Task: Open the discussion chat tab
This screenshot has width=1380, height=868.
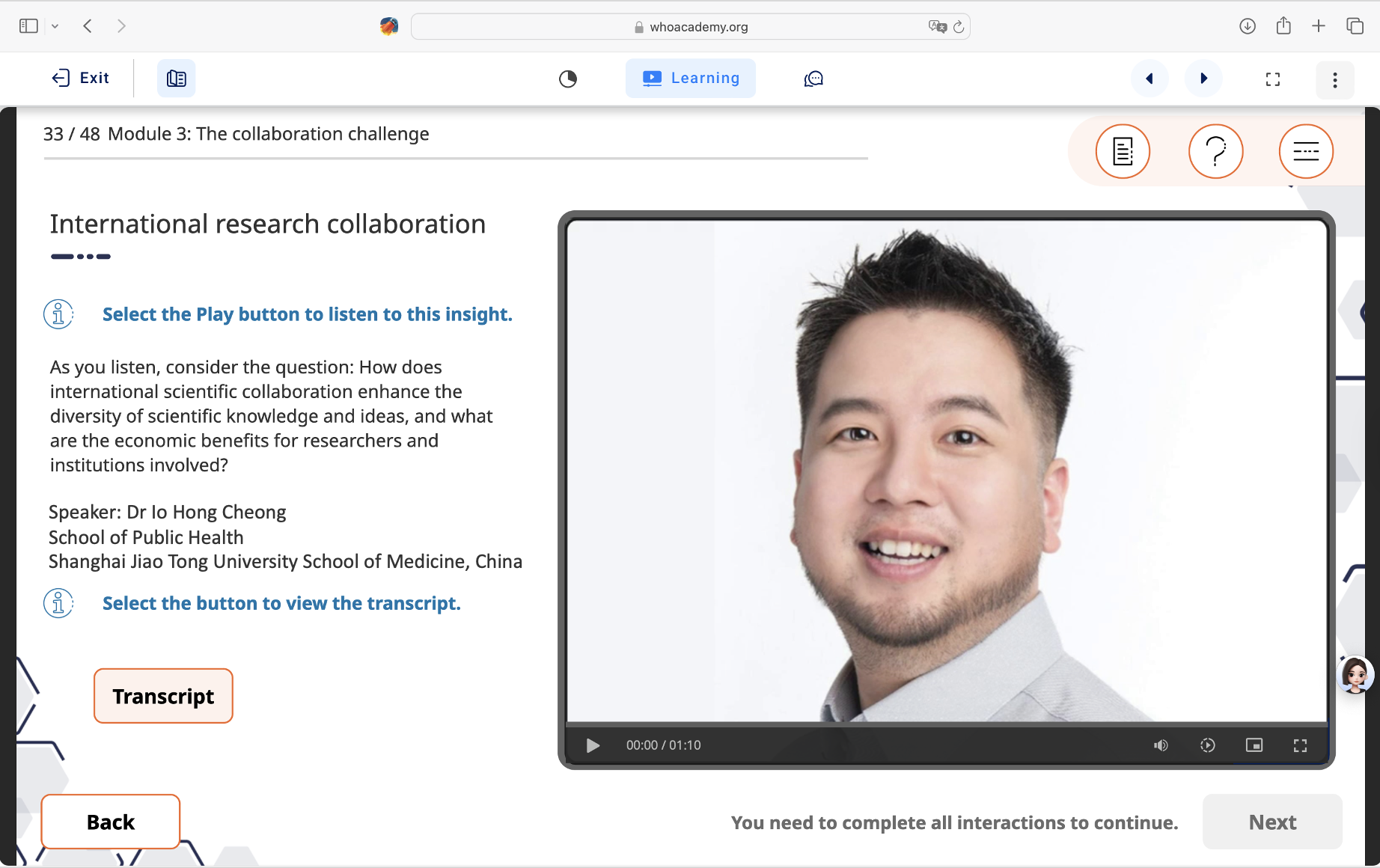Action: tap(813, 79)
